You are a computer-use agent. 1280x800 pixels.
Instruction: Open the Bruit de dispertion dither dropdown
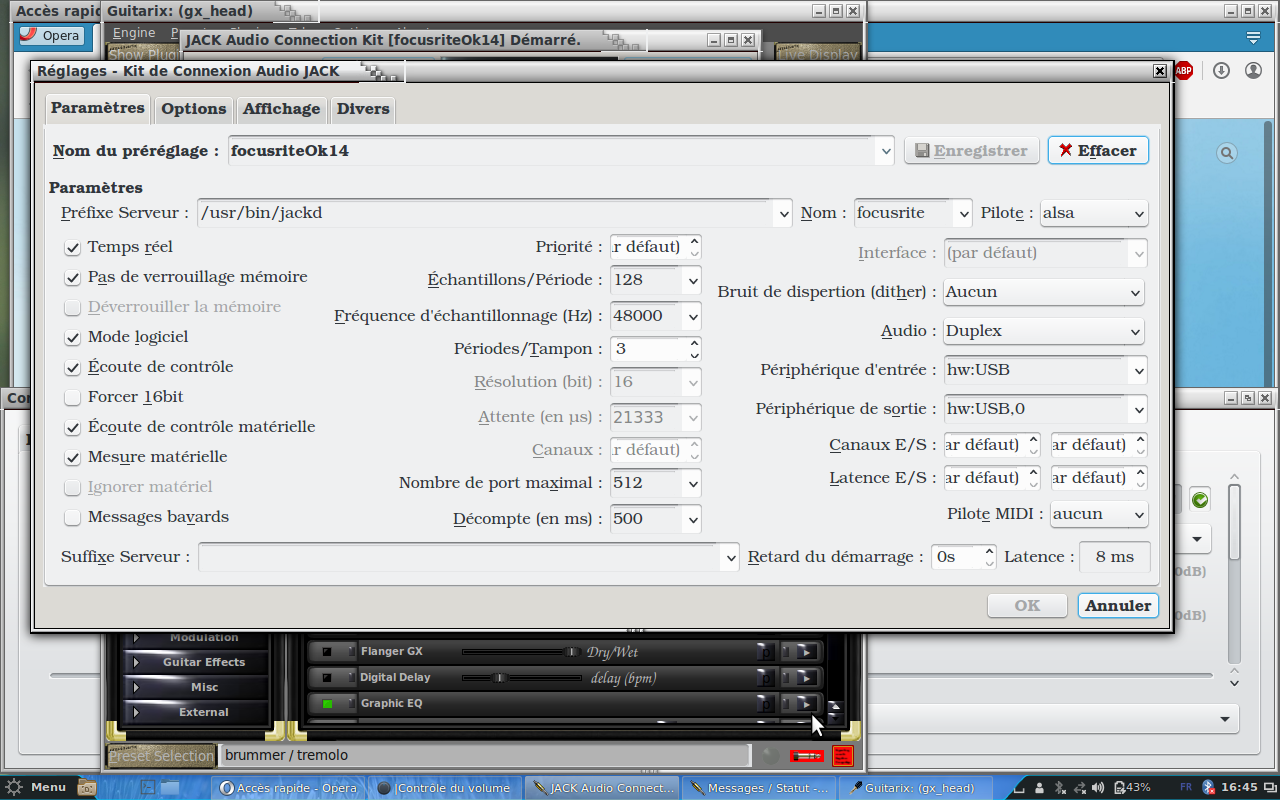(x=1043, y=292)
